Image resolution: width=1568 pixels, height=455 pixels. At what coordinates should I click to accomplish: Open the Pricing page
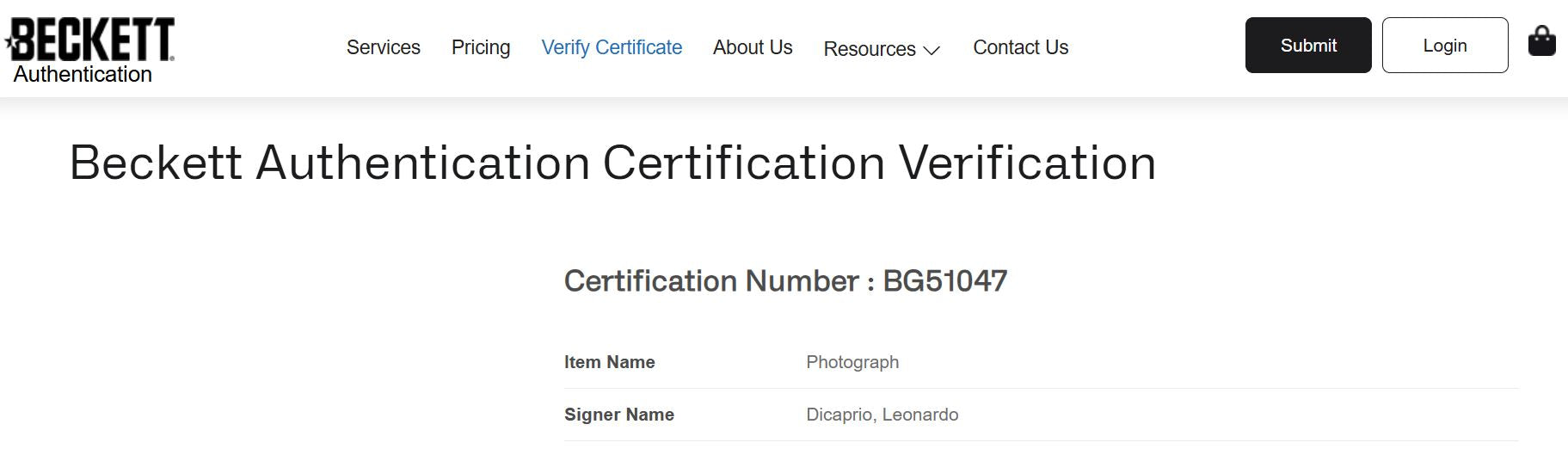click(x=481, y=47)
